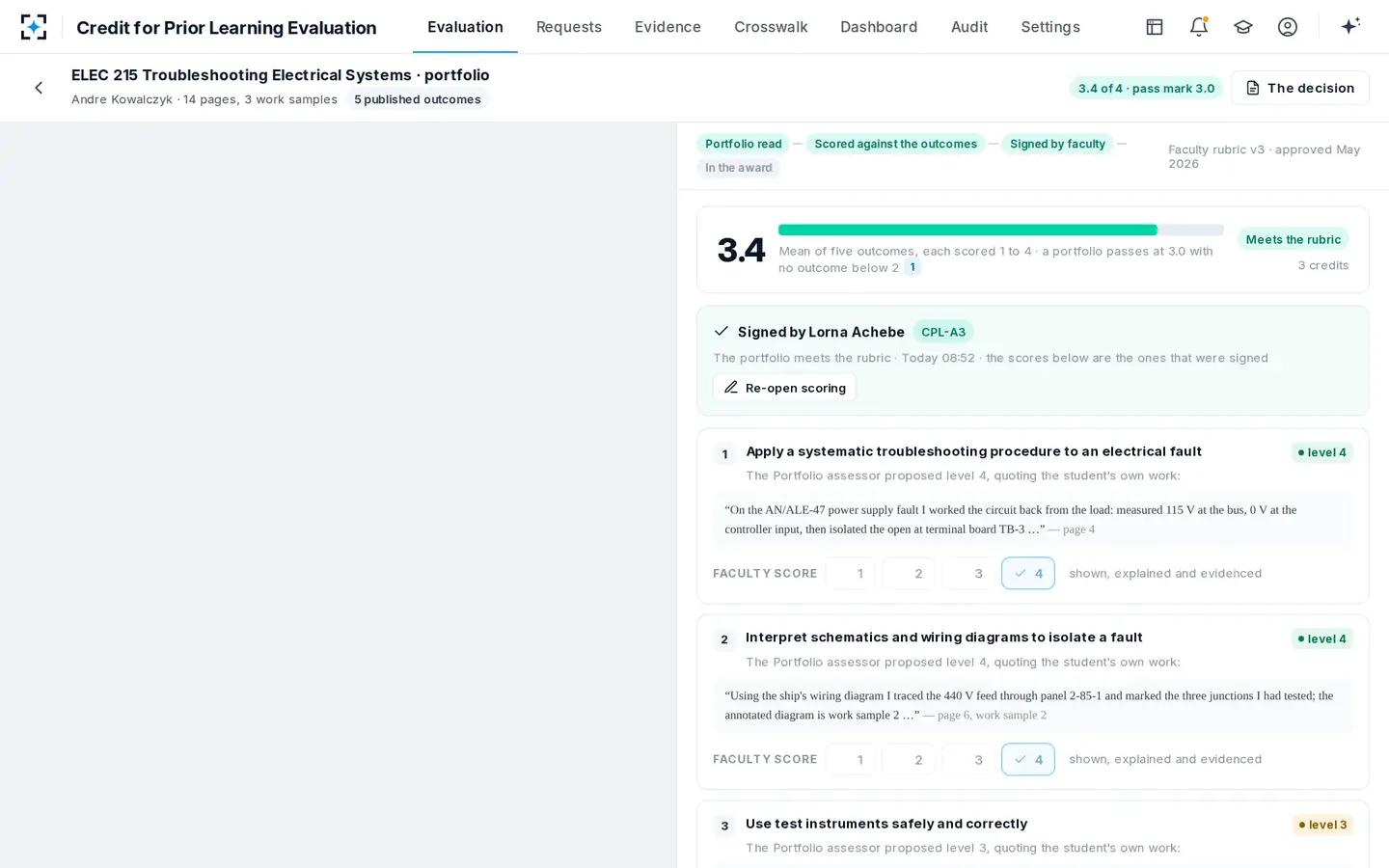
Task: Go back with the left chevron
Action: (39, 88)
